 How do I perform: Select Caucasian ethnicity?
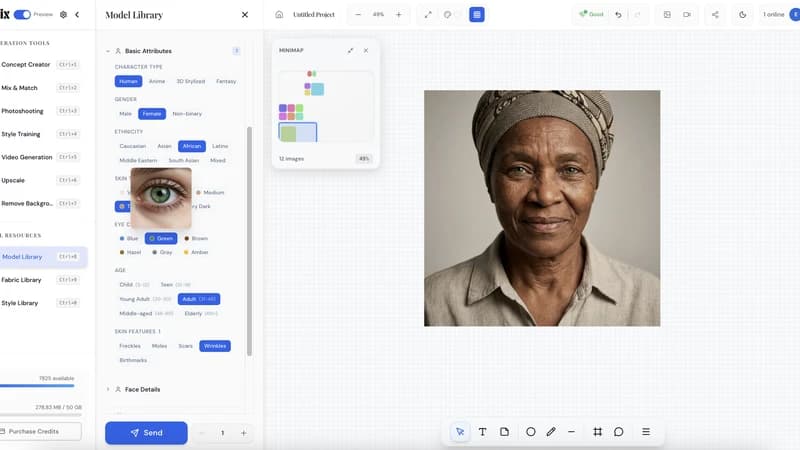pos(133,146)
